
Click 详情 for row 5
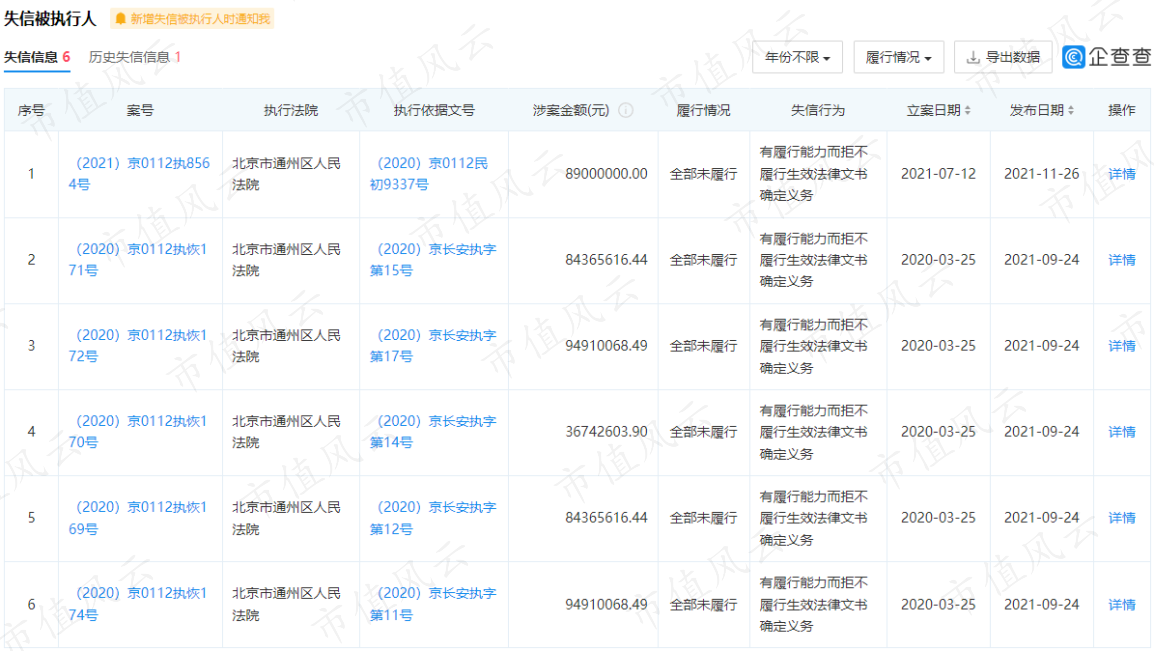pyautogui.click(x=1122, y=518)
